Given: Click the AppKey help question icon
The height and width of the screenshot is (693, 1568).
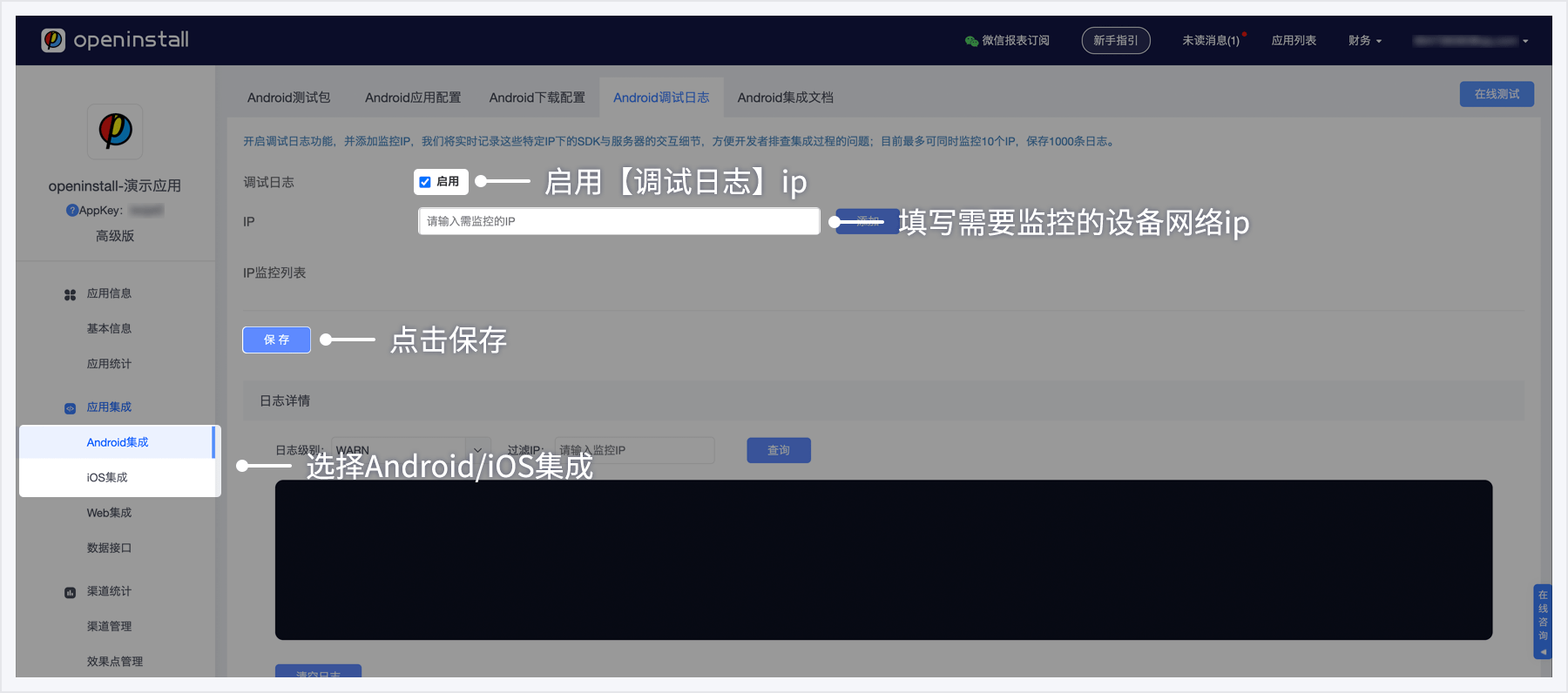Looking at the screenshot, I should [x=72, y=211].
